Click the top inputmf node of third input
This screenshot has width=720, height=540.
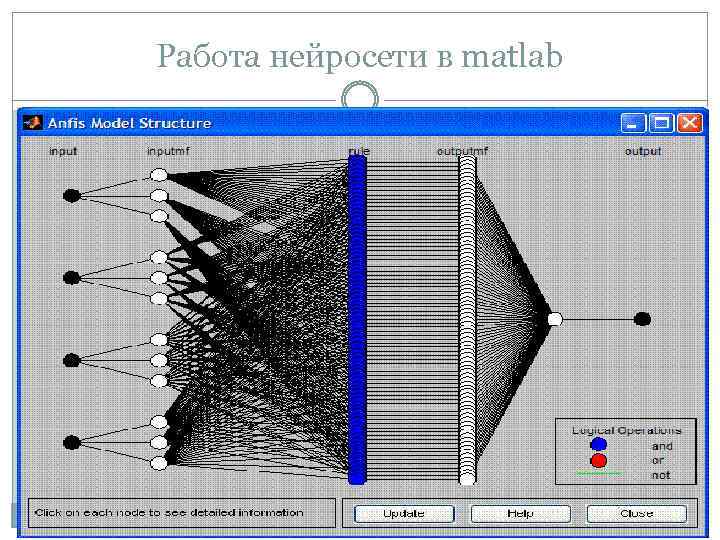(159, 340)
